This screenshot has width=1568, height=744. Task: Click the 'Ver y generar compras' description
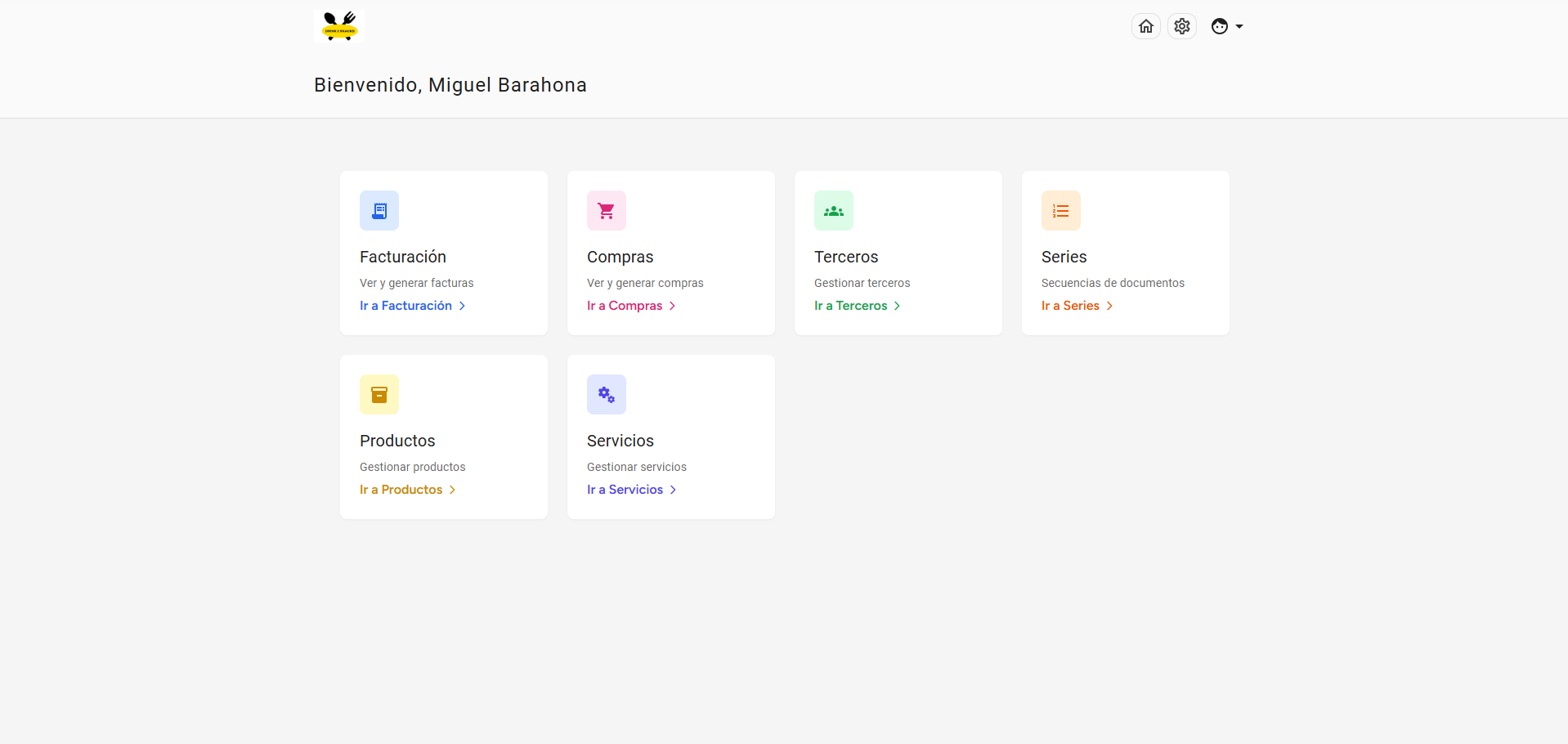tap(645, 283)
